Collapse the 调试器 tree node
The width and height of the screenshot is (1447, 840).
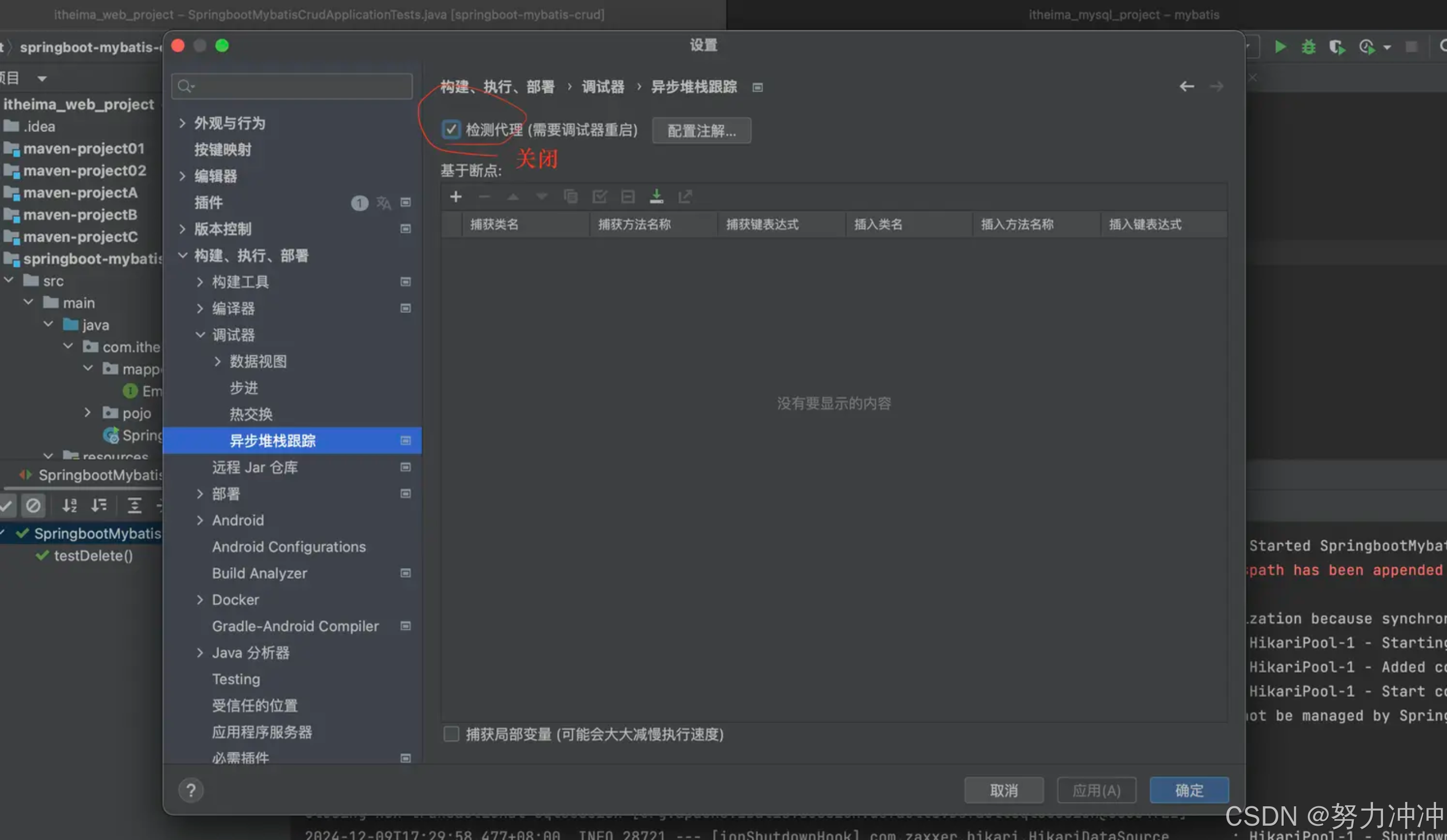pyautogui.click(x=200, y=335)
